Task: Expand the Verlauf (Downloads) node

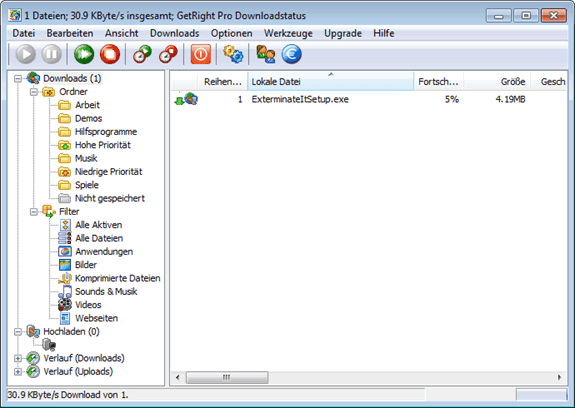Action: (x=18, y=358)
